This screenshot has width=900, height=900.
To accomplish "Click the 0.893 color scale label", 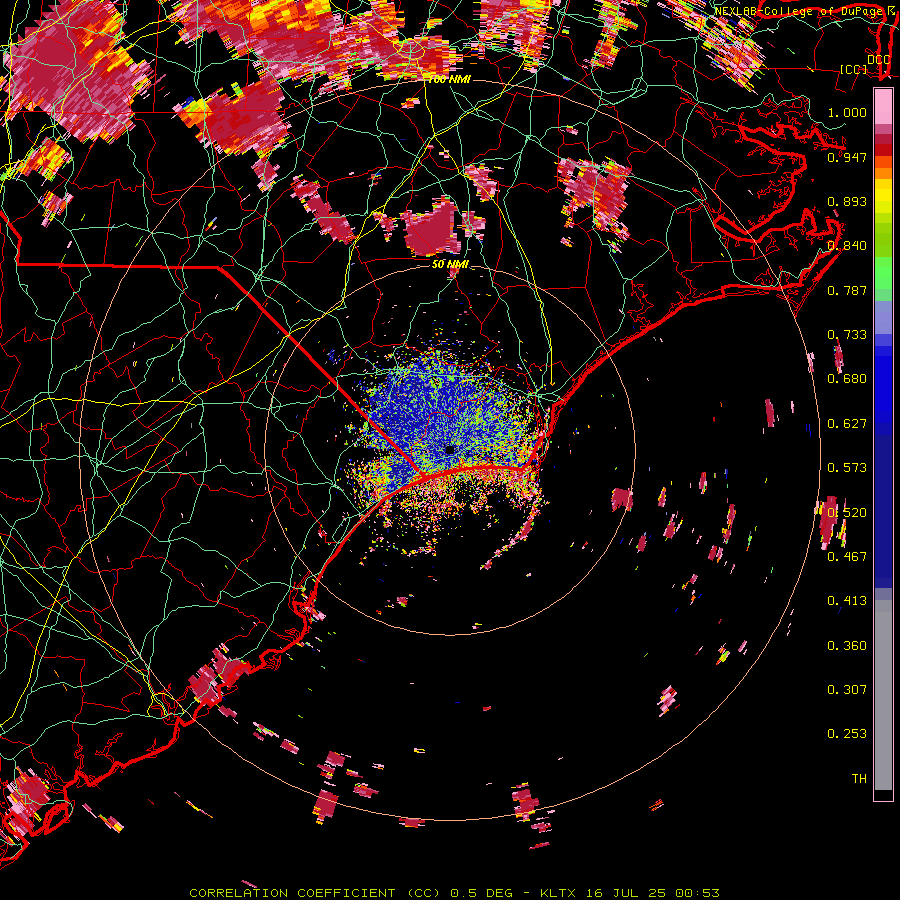I will [x=847, y=201].
